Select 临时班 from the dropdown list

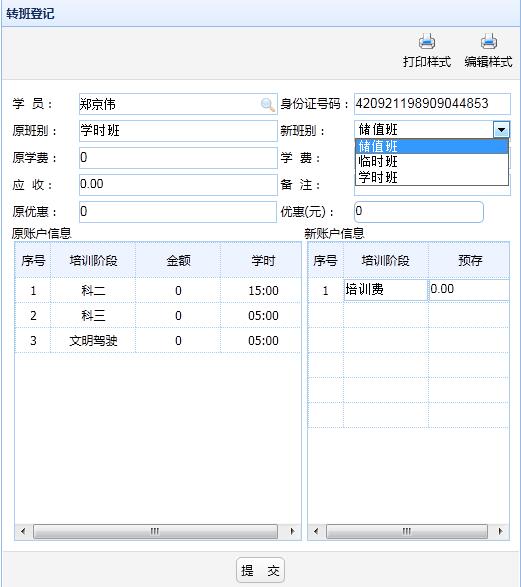tap(432, 161)
